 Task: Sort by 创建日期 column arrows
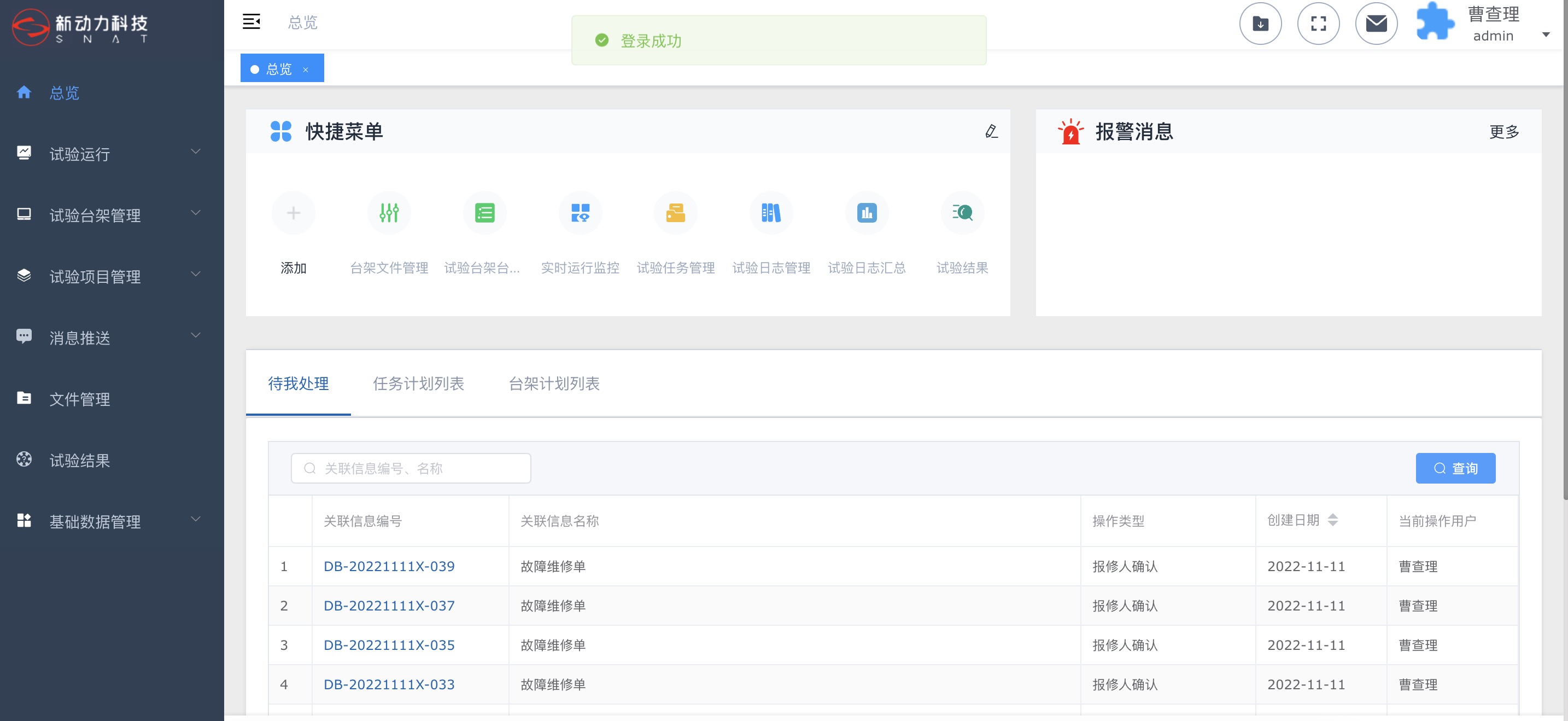tap(1333, 520)
